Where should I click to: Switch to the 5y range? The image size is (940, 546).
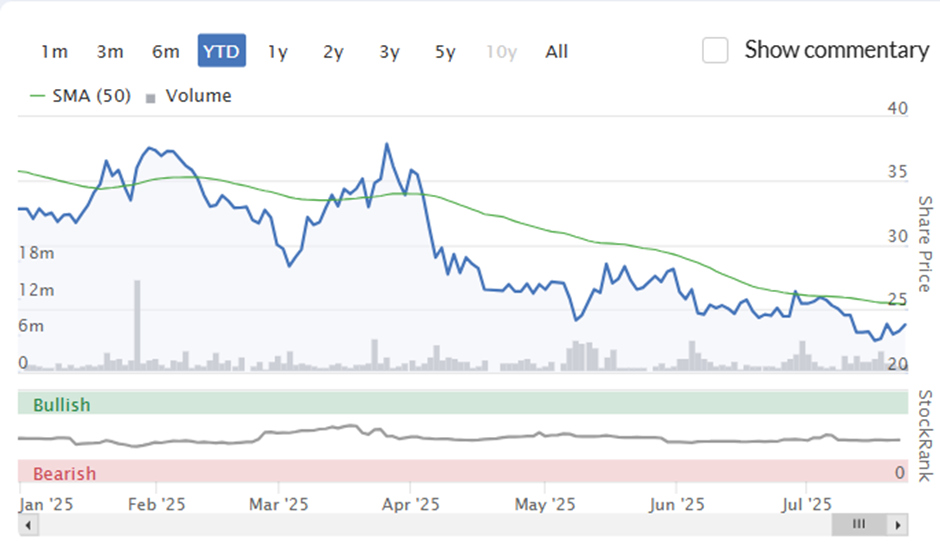click(445, 52)
